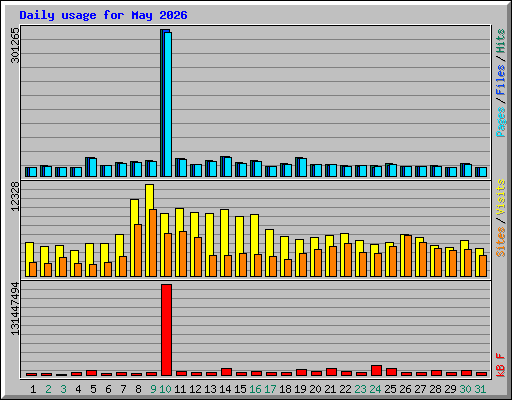Screen dimensions: 512x400
Task: Click the tall red kB bar for day 10
Action: [166, 330]
